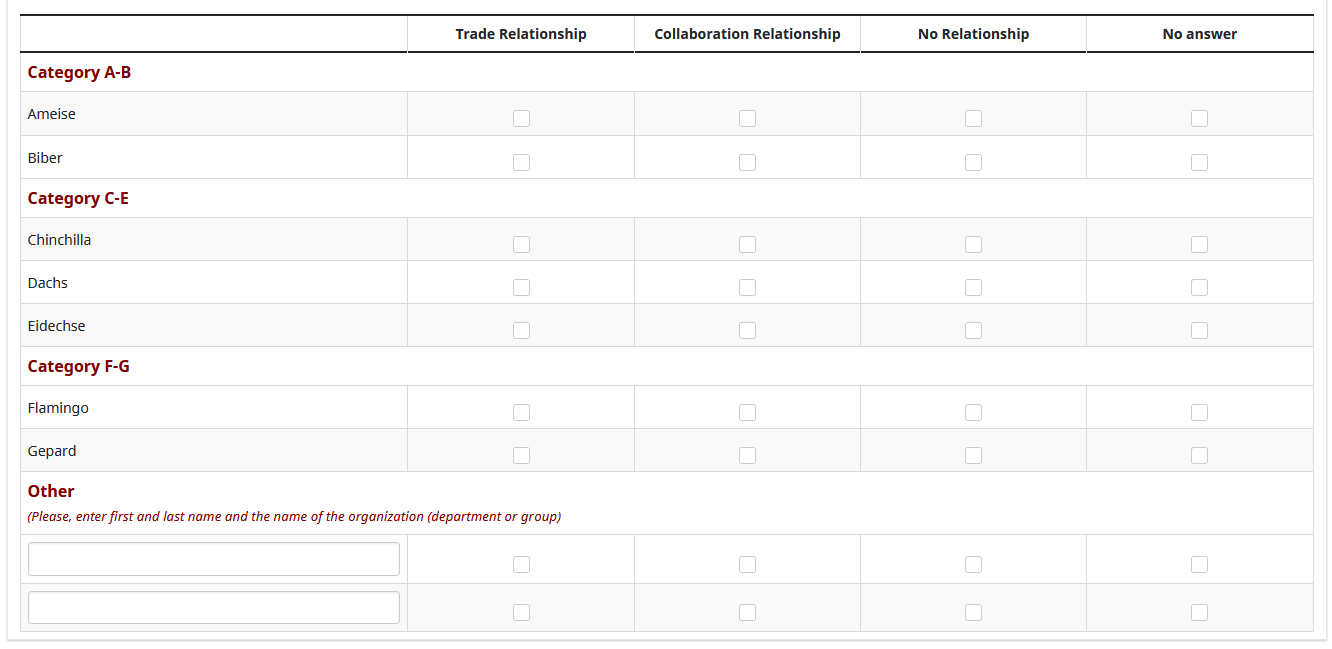Tick Collaboration Relationship for second Other row
Image resolution: width=1332 pixels, height=649 pixels.
click(x=747, y=612)
